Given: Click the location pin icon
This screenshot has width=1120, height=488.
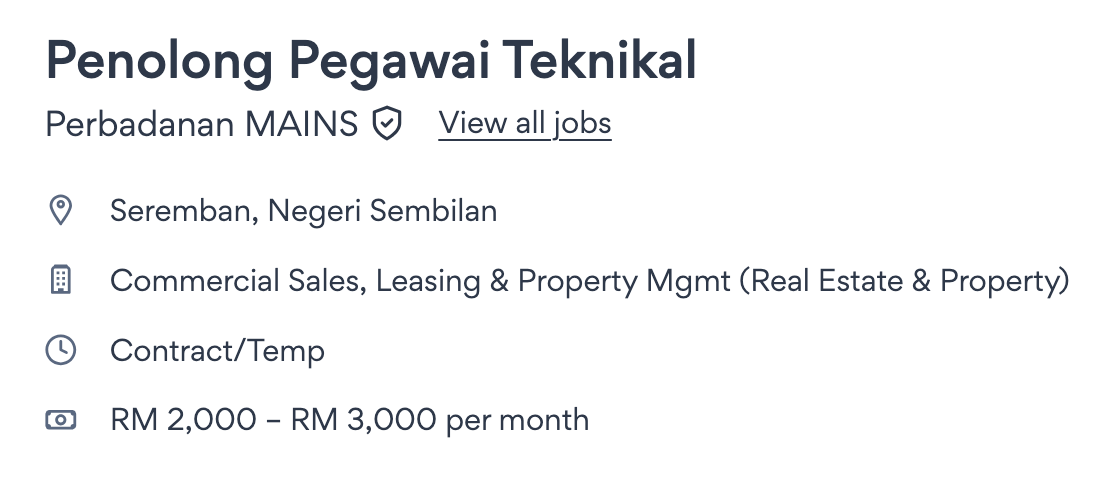Looking at the screenshot, I should (61, 211).
